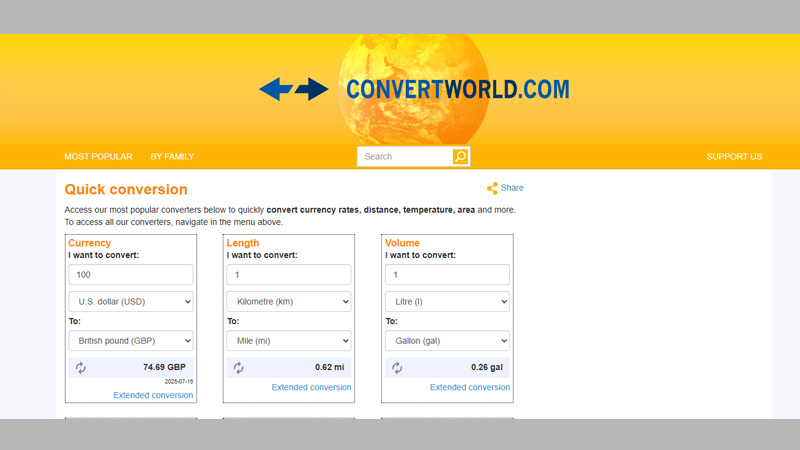
Task: Click the Share icon
Action: tap(492, 188)
